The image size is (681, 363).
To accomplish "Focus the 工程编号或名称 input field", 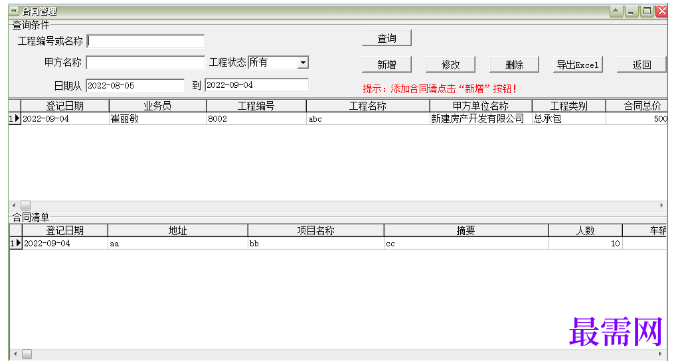I will click(x=145, y=41).
